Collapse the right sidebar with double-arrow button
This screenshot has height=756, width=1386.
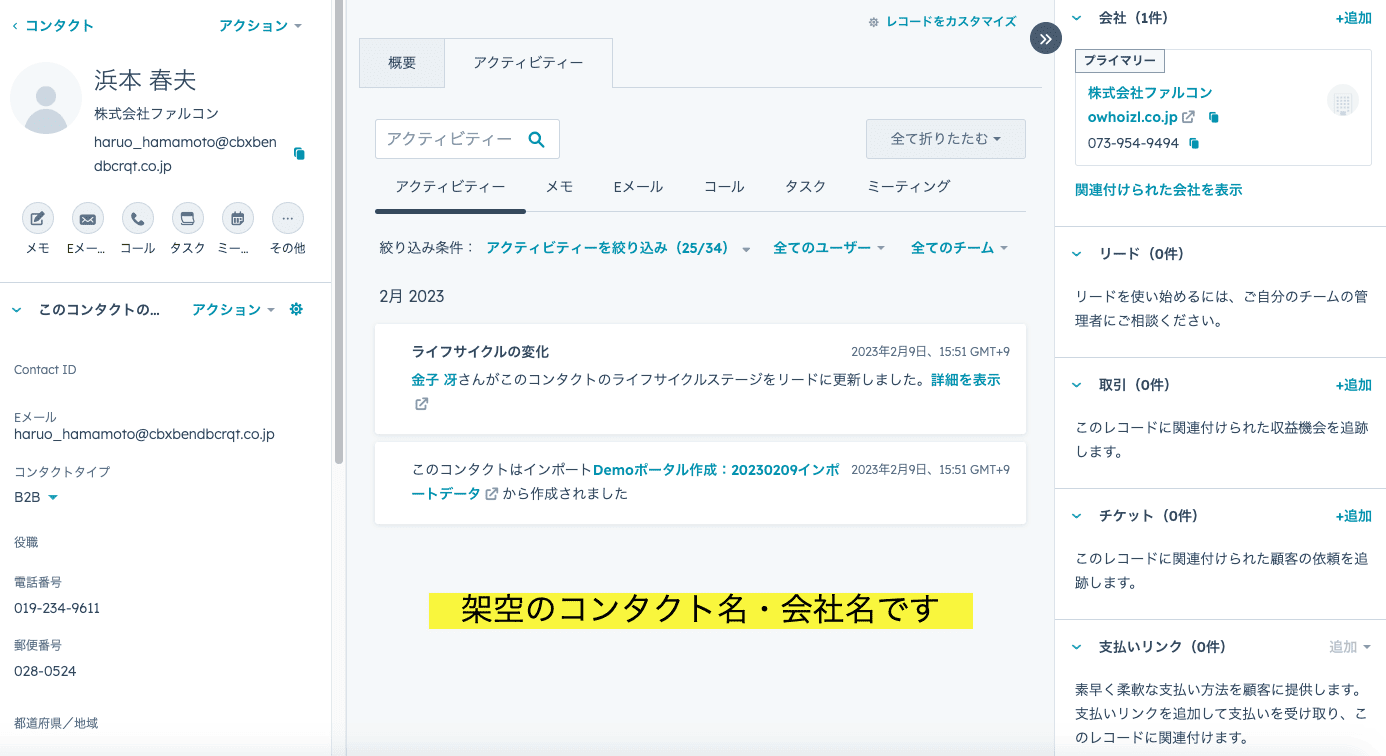click(x=1046, y=39)
